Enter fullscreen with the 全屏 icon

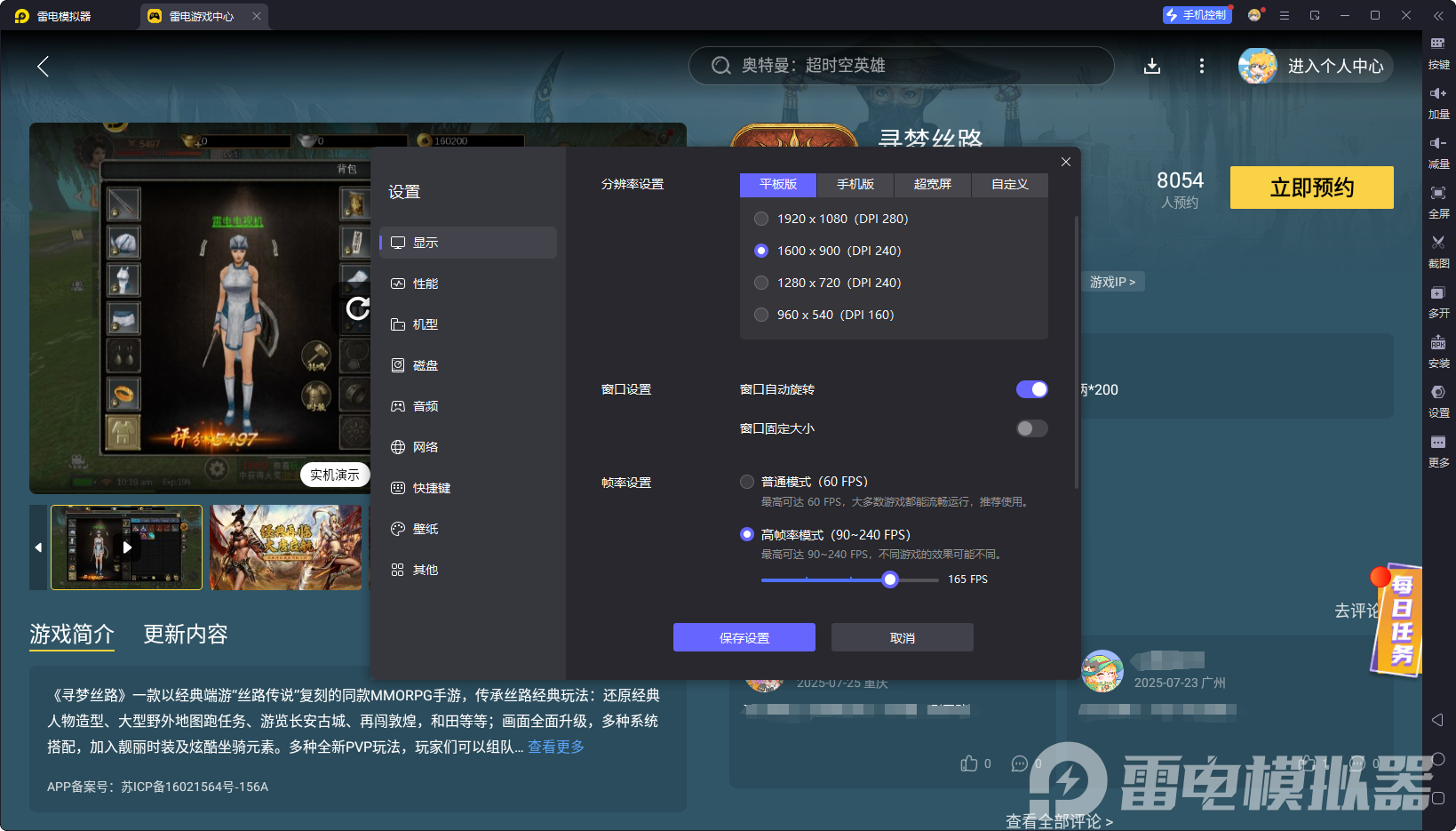(1437, 194)
